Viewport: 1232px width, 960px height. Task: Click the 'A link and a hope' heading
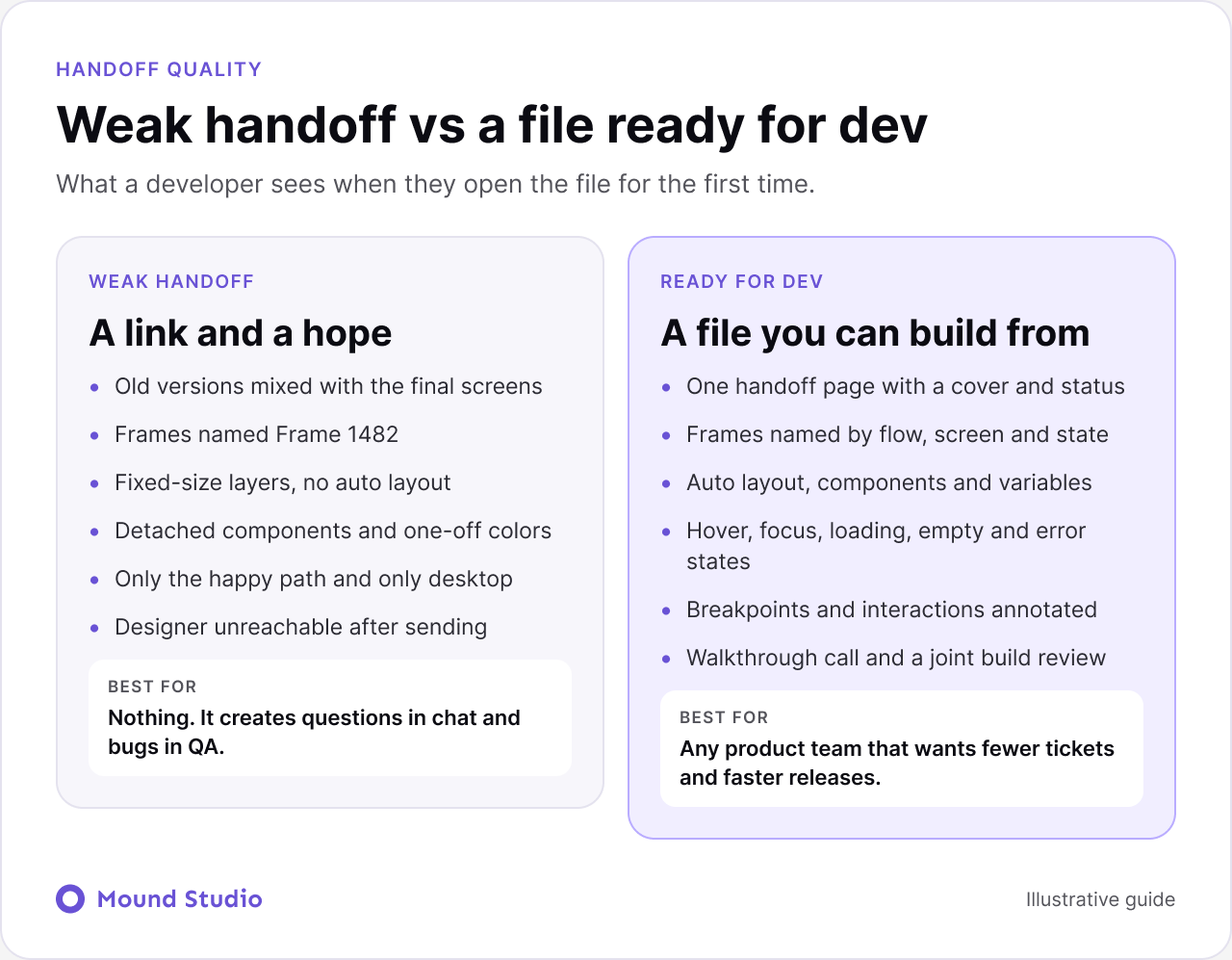[241, 333]
